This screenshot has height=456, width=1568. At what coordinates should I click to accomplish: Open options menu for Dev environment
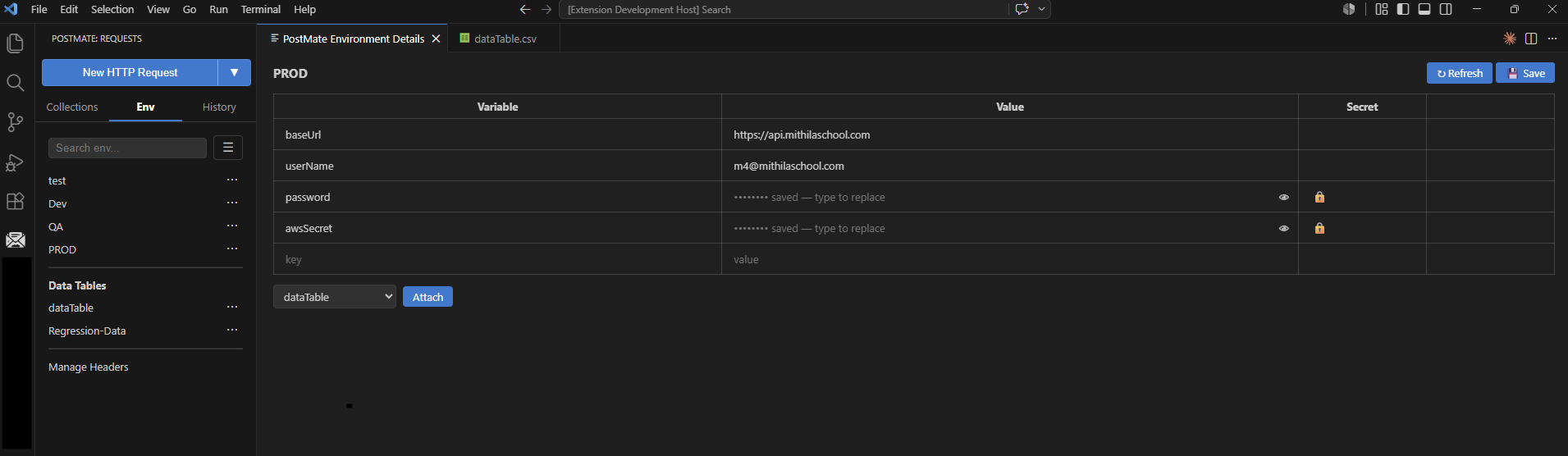(232, 203)
